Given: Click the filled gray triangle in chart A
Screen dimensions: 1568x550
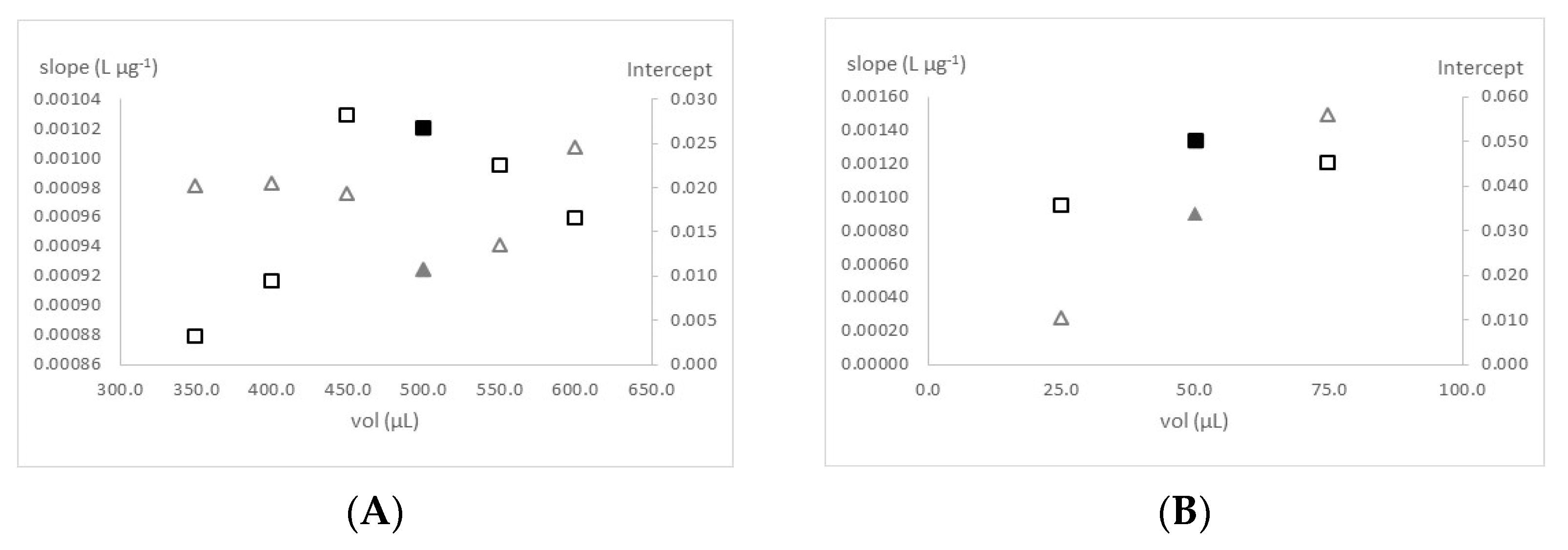Looking at the screenshot, I should 423,270.
